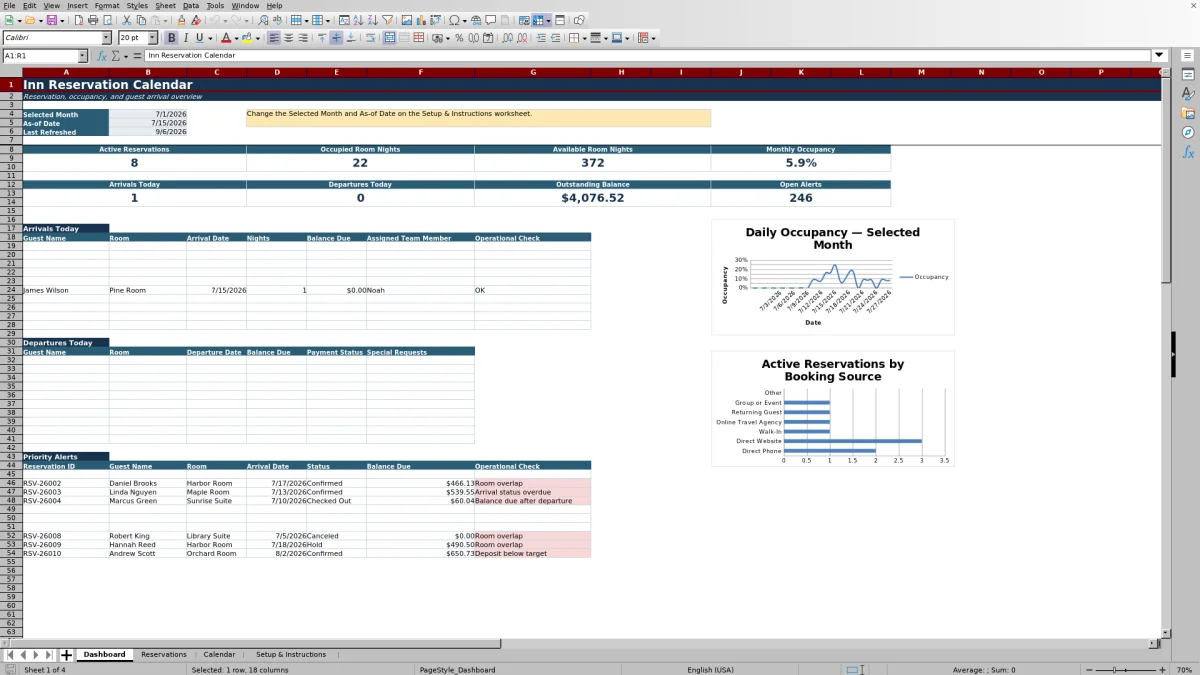
Task: Open the font size dropdown
Action: [x=152, y=38]
